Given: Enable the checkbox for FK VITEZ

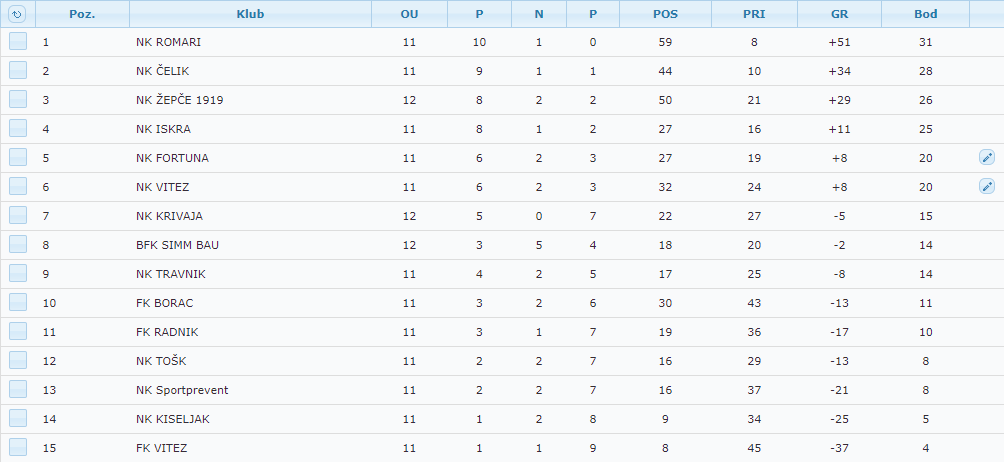Looking at the screenshot, I should tap(18, 448).
